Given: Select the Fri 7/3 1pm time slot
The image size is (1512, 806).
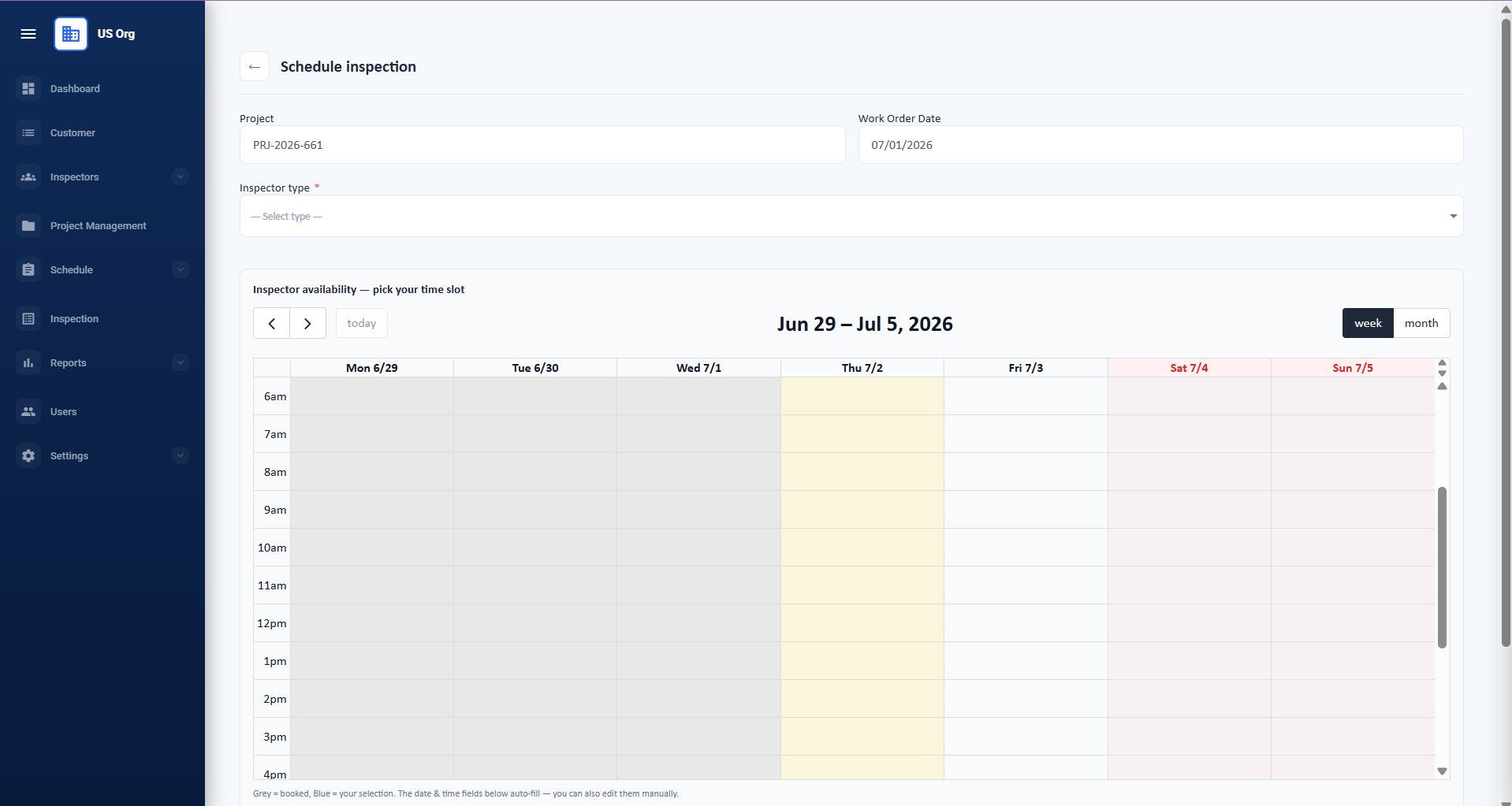Looking at the screenshot, I should [1026, 661].
